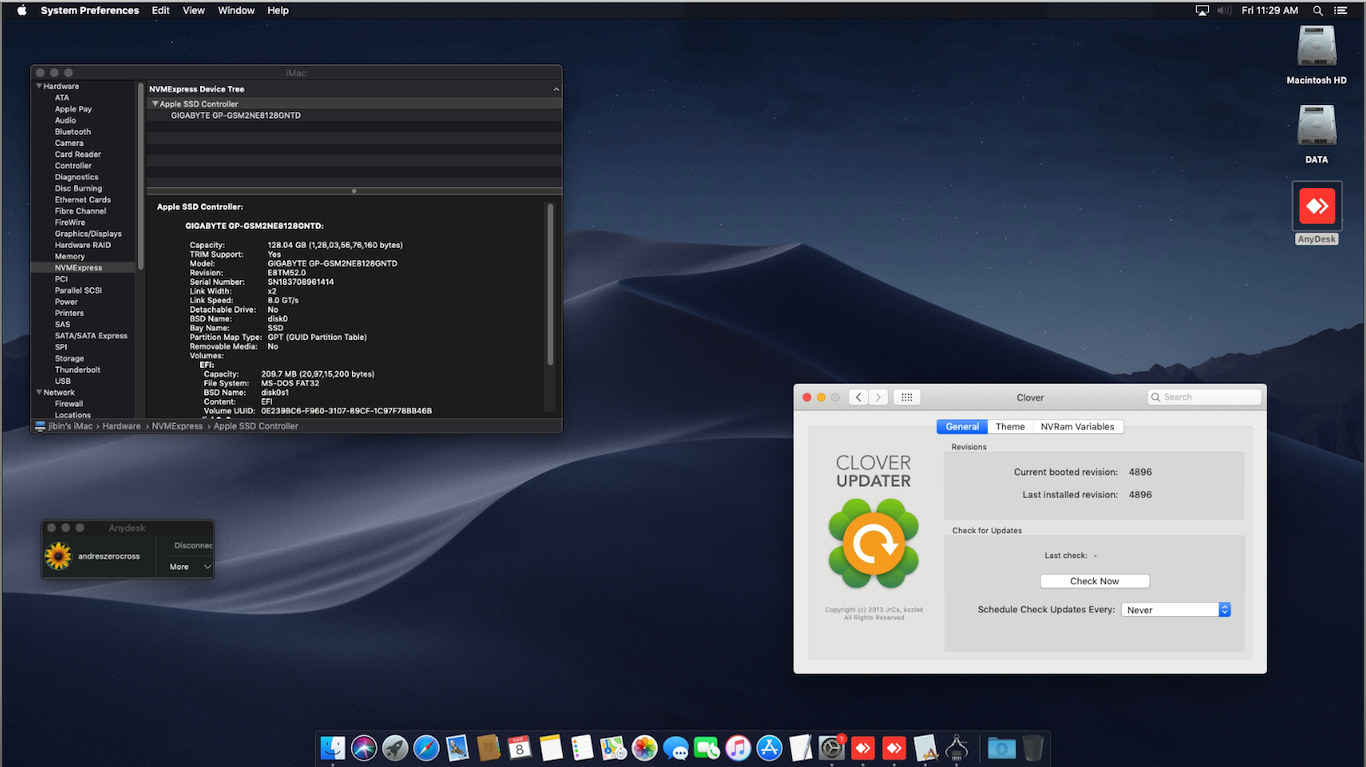This screenshot has width=1366, height=767.
Task: Open Contacts book icon in Dock
Action: pyautogui.click(x=488, y=747)
